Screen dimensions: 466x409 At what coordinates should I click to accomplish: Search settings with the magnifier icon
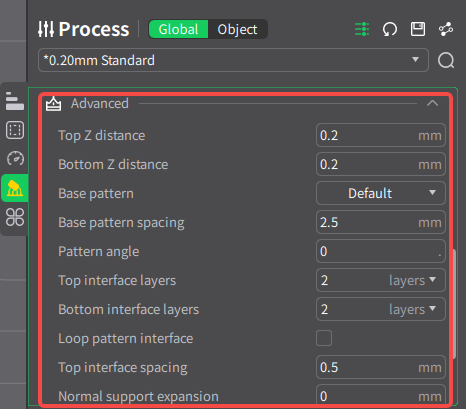[446, 60]
